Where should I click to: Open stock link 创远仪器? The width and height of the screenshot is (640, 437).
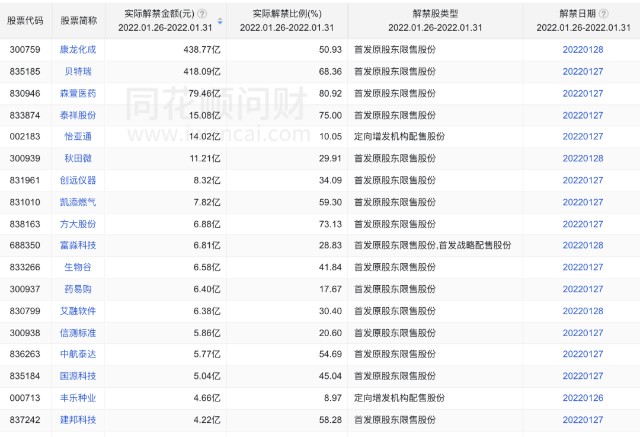(x=78, y=180)
